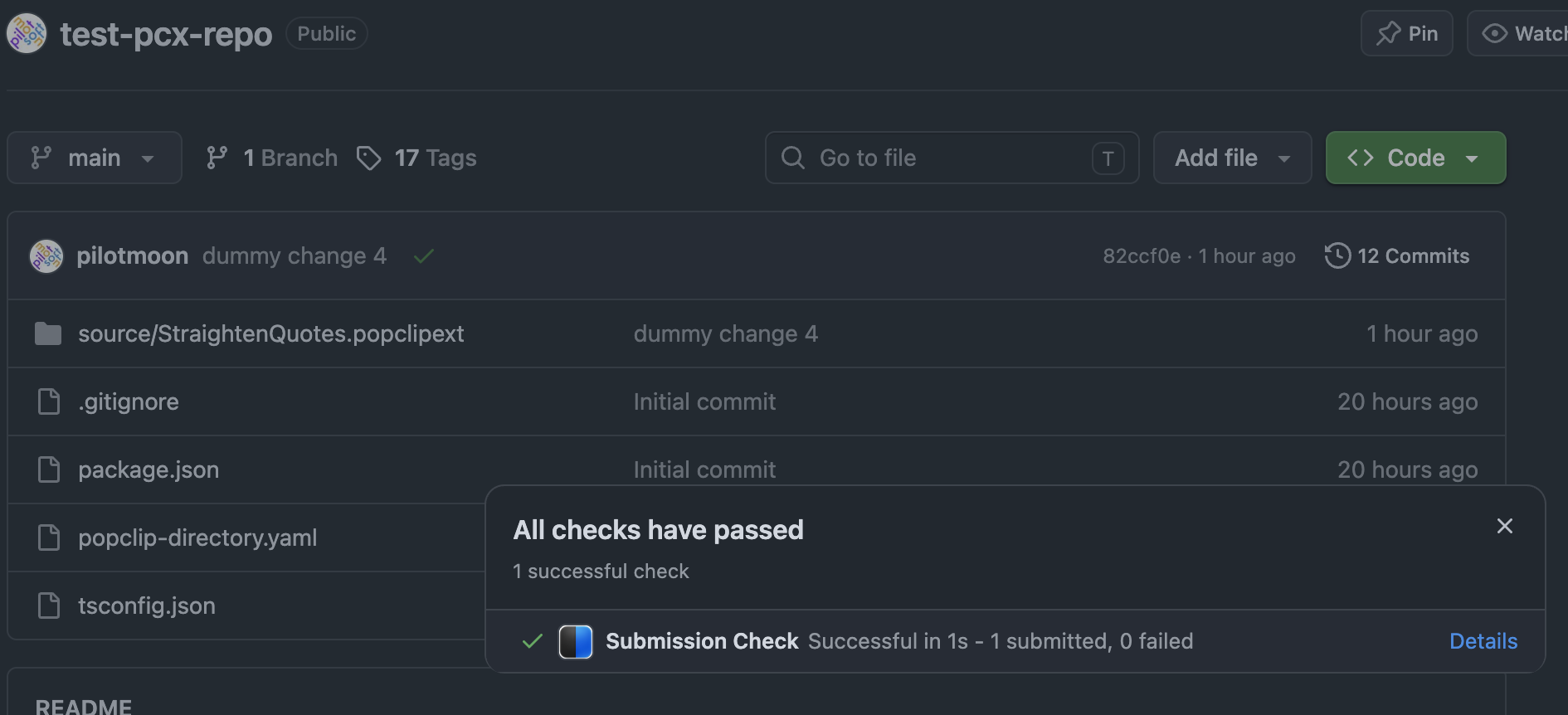Open the pilotmoon author link

click(x=133, y=255)
